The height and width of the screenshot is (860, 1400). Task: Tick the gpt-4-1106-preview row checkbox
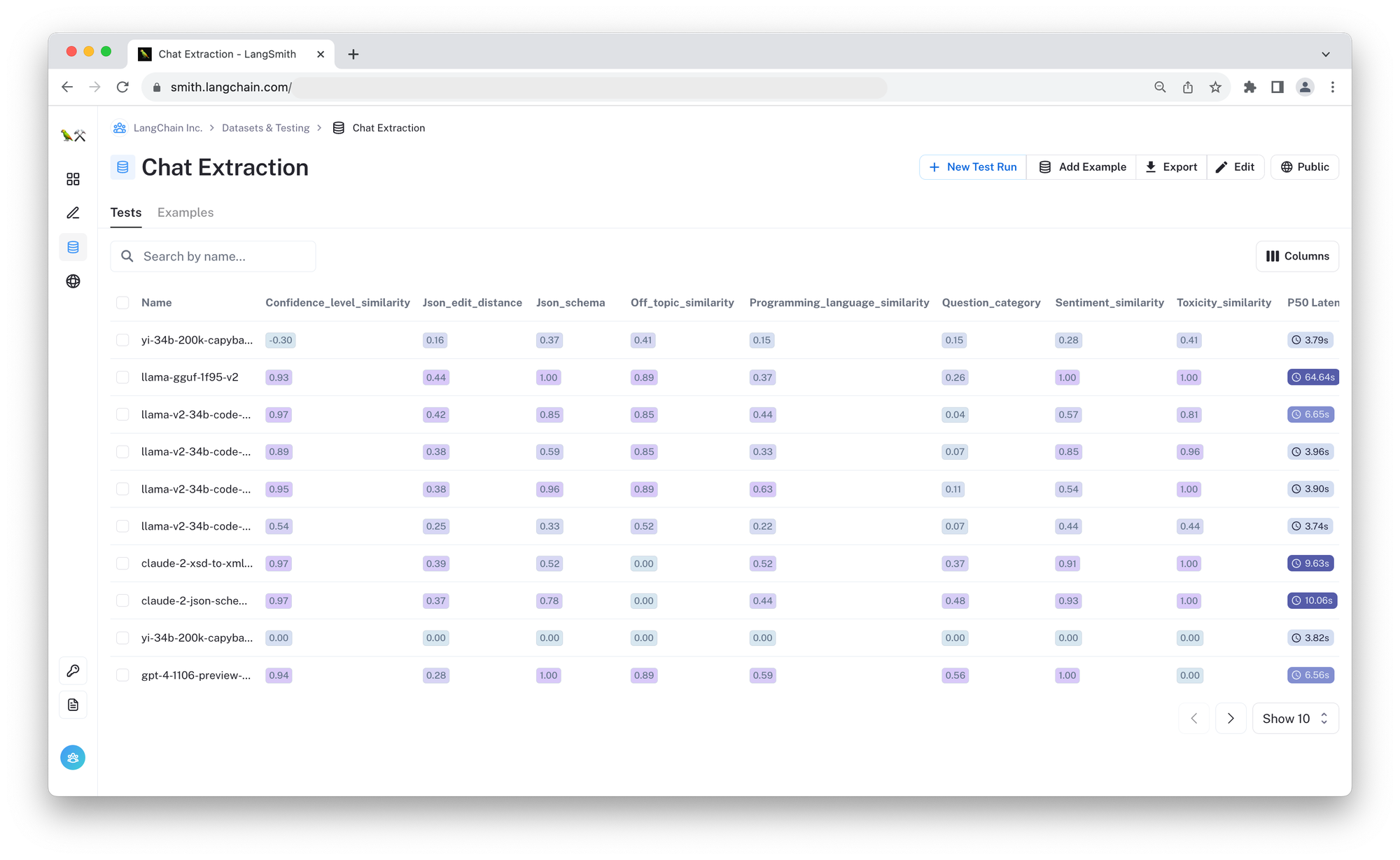[x=122, y=675]
